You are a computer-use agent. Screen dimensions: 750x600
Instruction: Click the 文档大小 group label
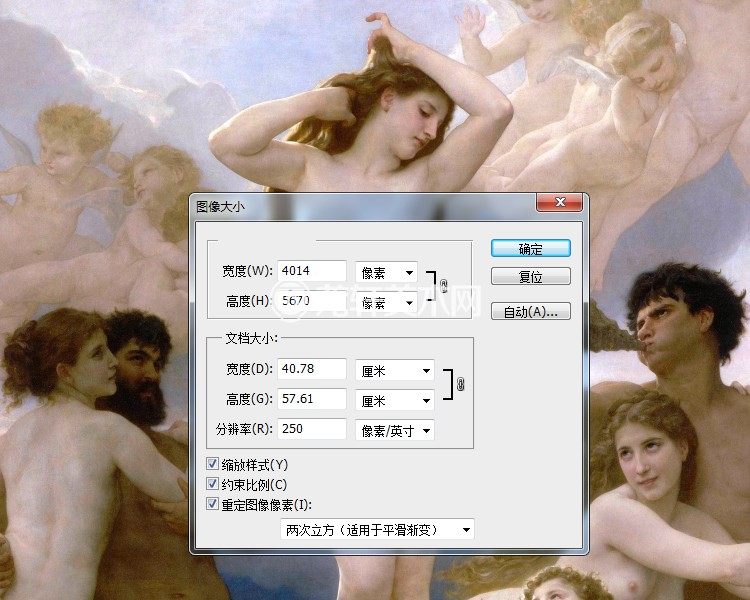click(x=251, y=338)
